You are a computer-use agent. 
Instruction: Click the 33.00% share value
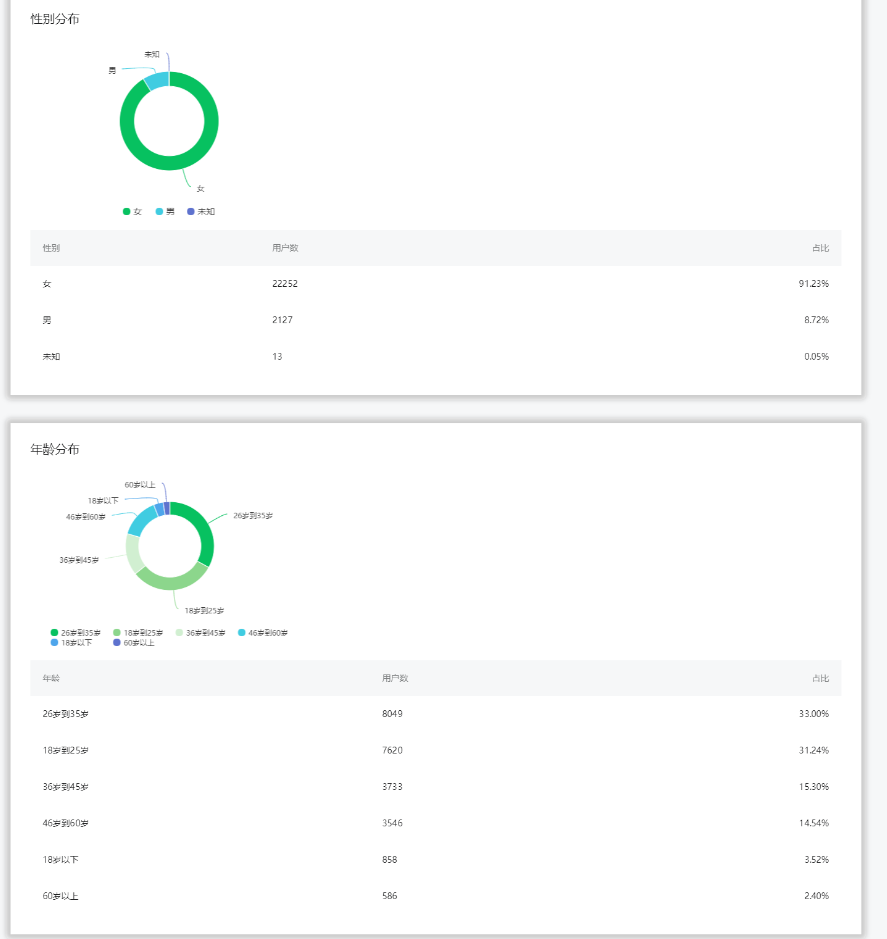click(814, 714)
